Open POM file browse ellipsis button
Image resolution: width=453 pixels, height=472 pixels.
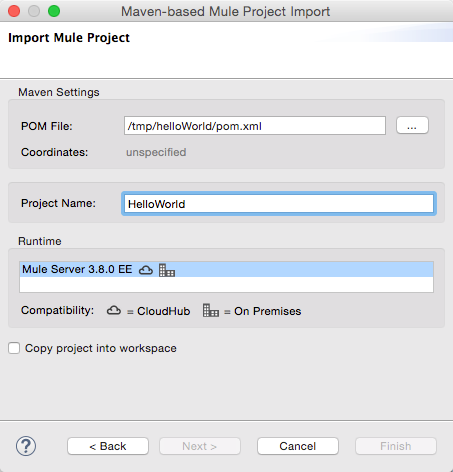(x=412, y=126)
